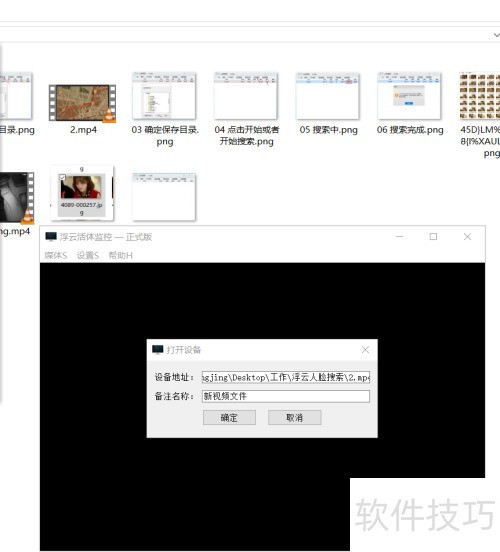Click the monitor icon in 打开设备 dialog title
This screenshot has width=500, height=552.
pyautogui.click(x=157, y=350)
